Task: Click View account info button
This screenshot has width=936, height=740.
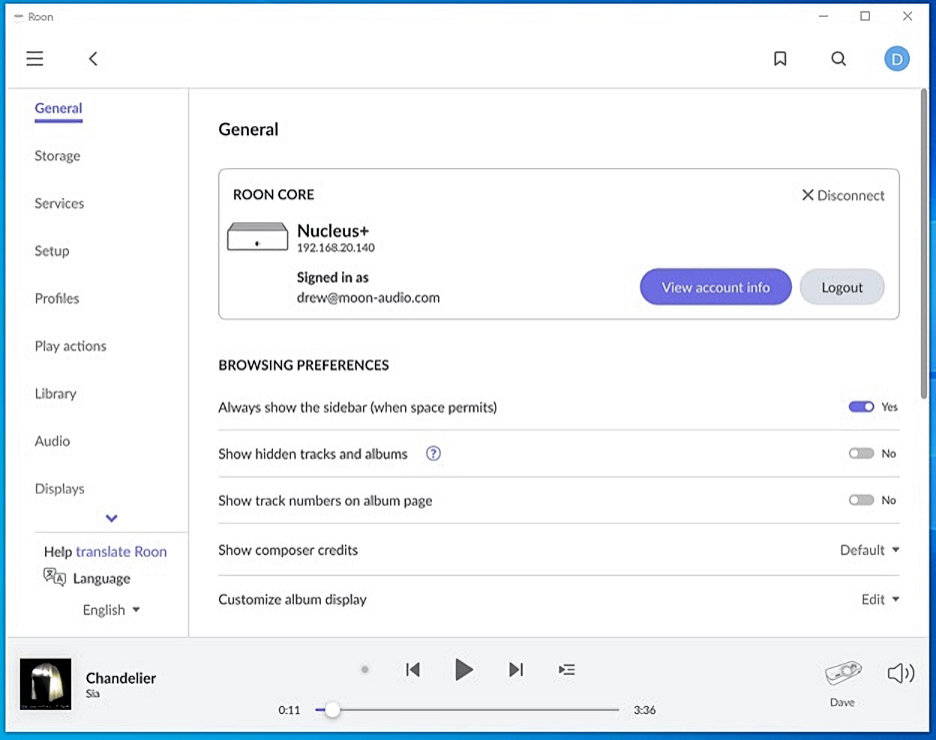Action: 716,287
